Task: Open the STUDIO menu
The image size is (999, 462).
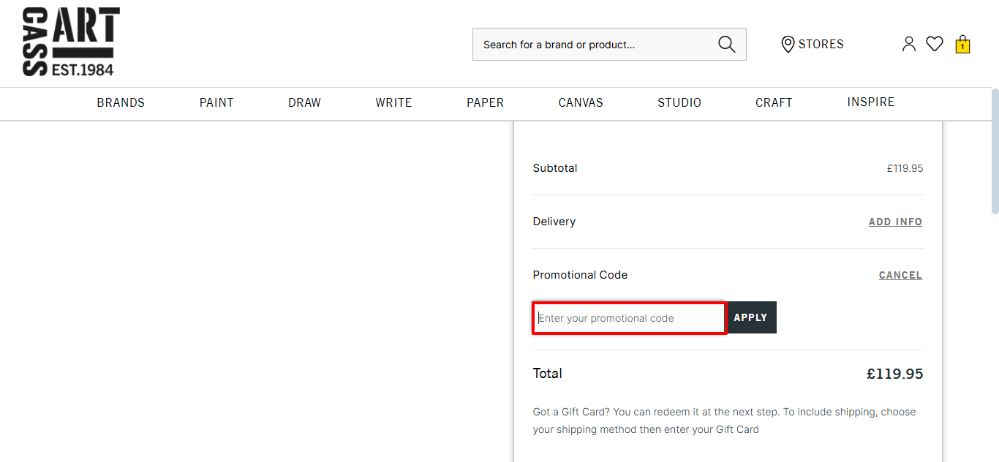Action: (x=679, y=103)
